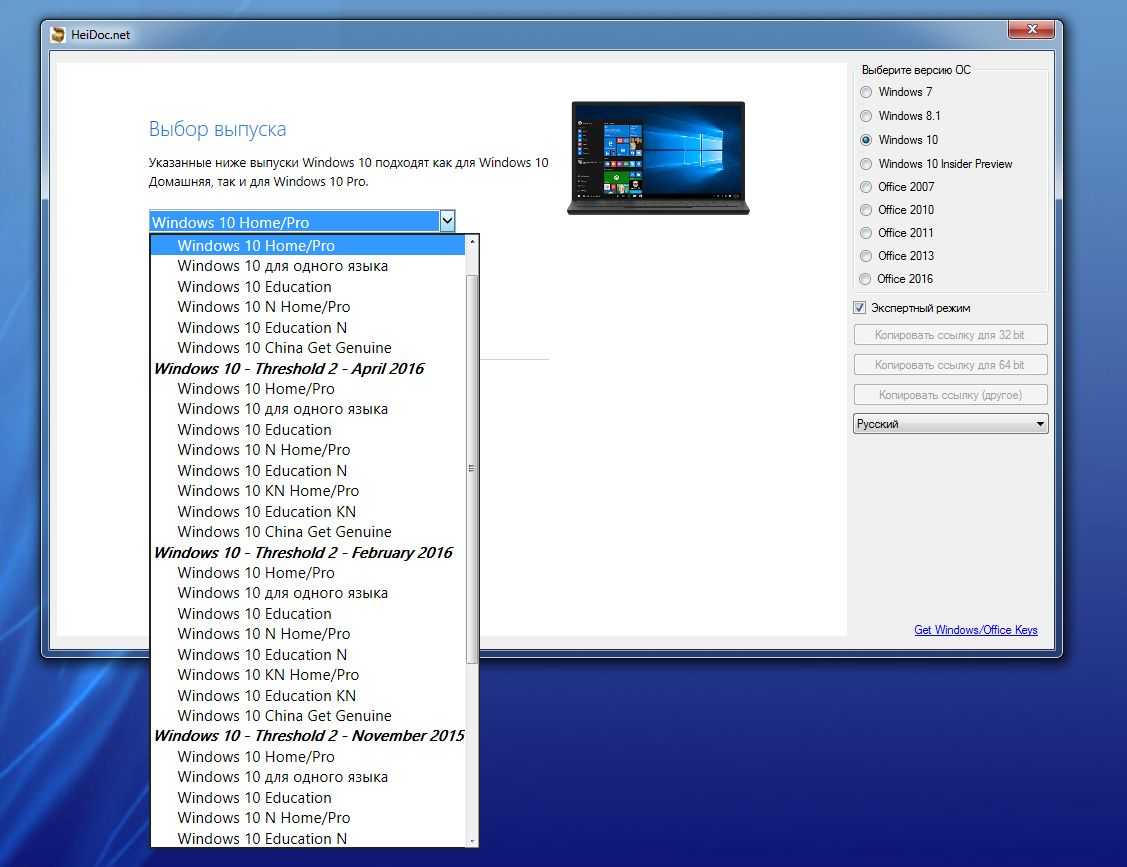Open the Get Windows/Office Keys link
The image size is (1127, 867).
[x=975, y=630]
